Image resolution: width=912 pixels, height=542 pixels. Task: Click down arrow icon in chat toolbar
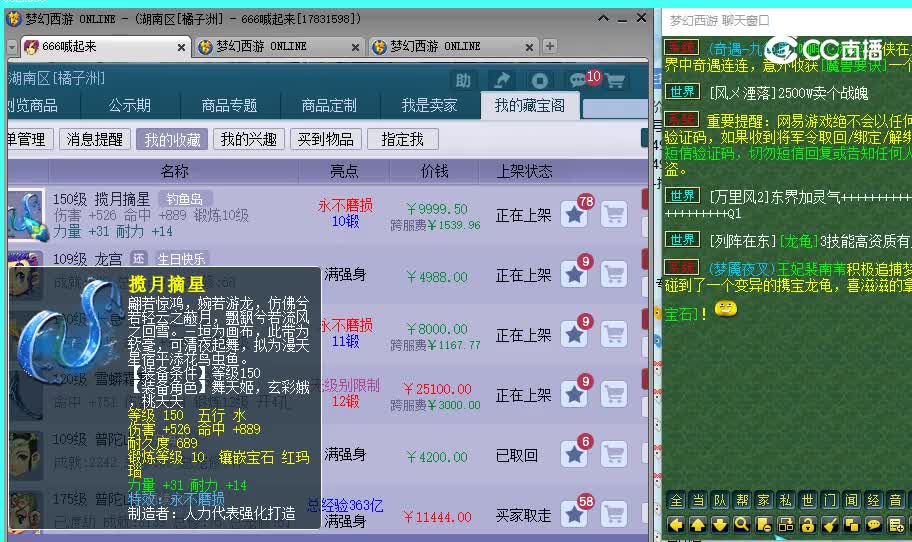point(720,525)
